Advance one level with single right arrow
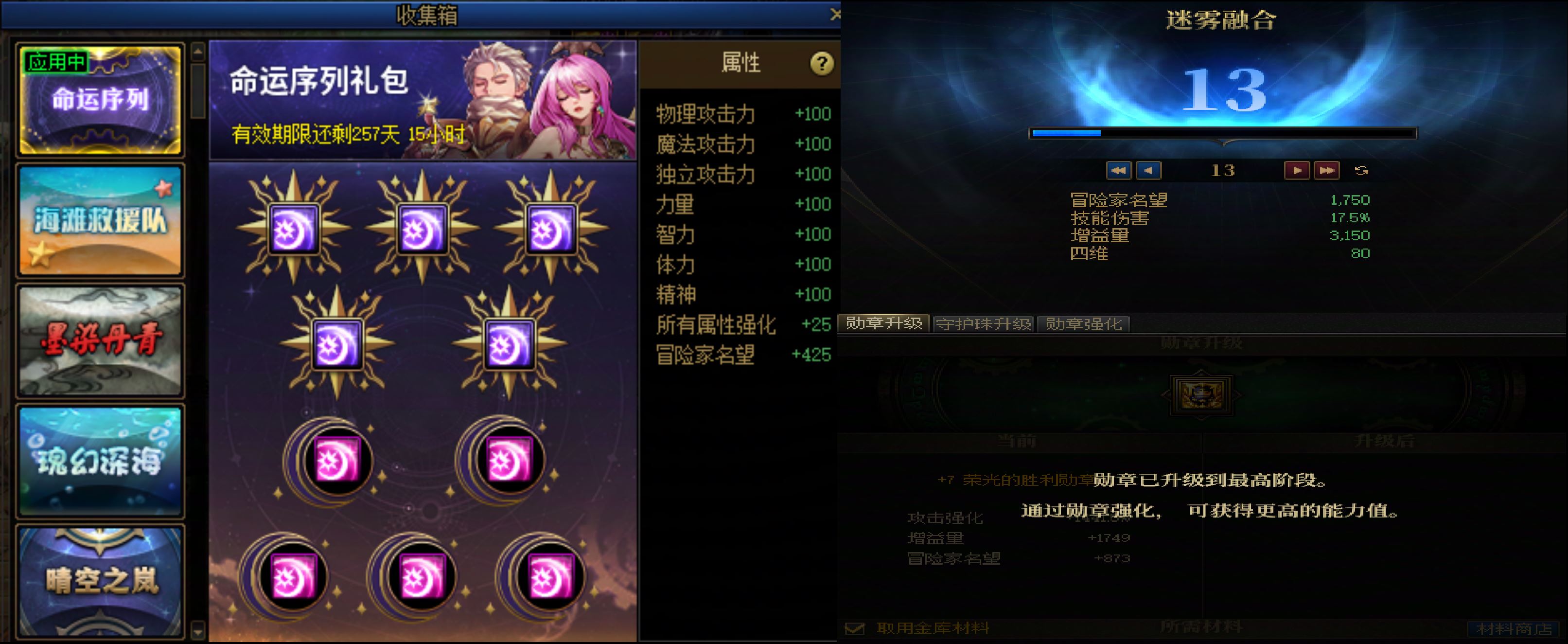1568x644 pixels. [1297, 170]
